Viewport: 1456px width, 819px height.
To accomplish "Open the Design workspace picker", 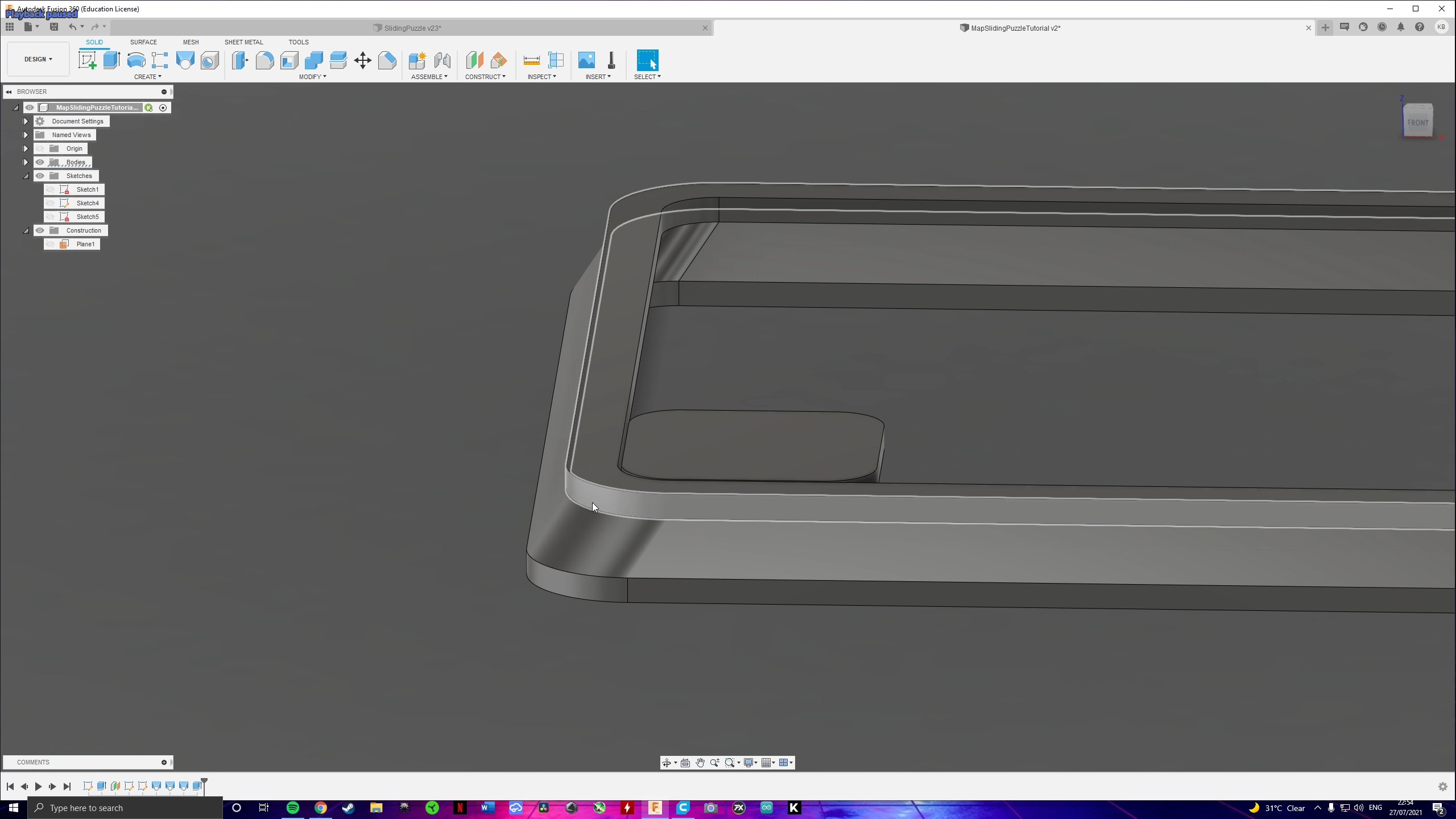I will (37, 59).
